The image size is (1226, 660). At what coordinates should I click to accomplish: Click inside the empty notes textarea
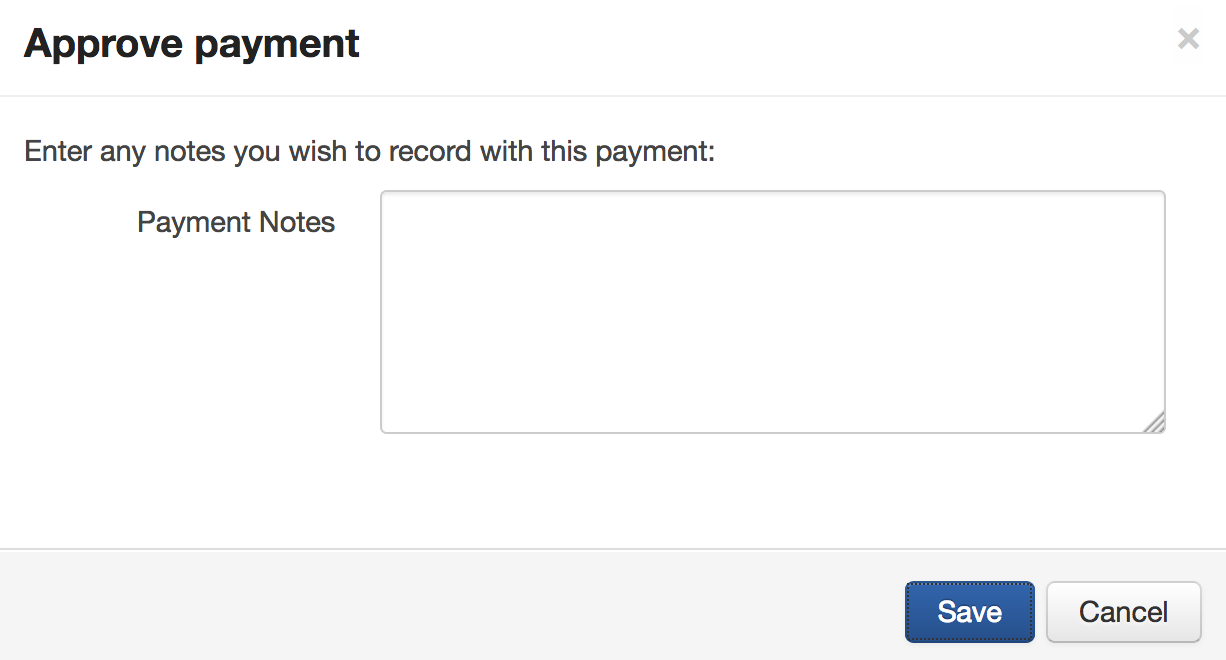point(772,312)
